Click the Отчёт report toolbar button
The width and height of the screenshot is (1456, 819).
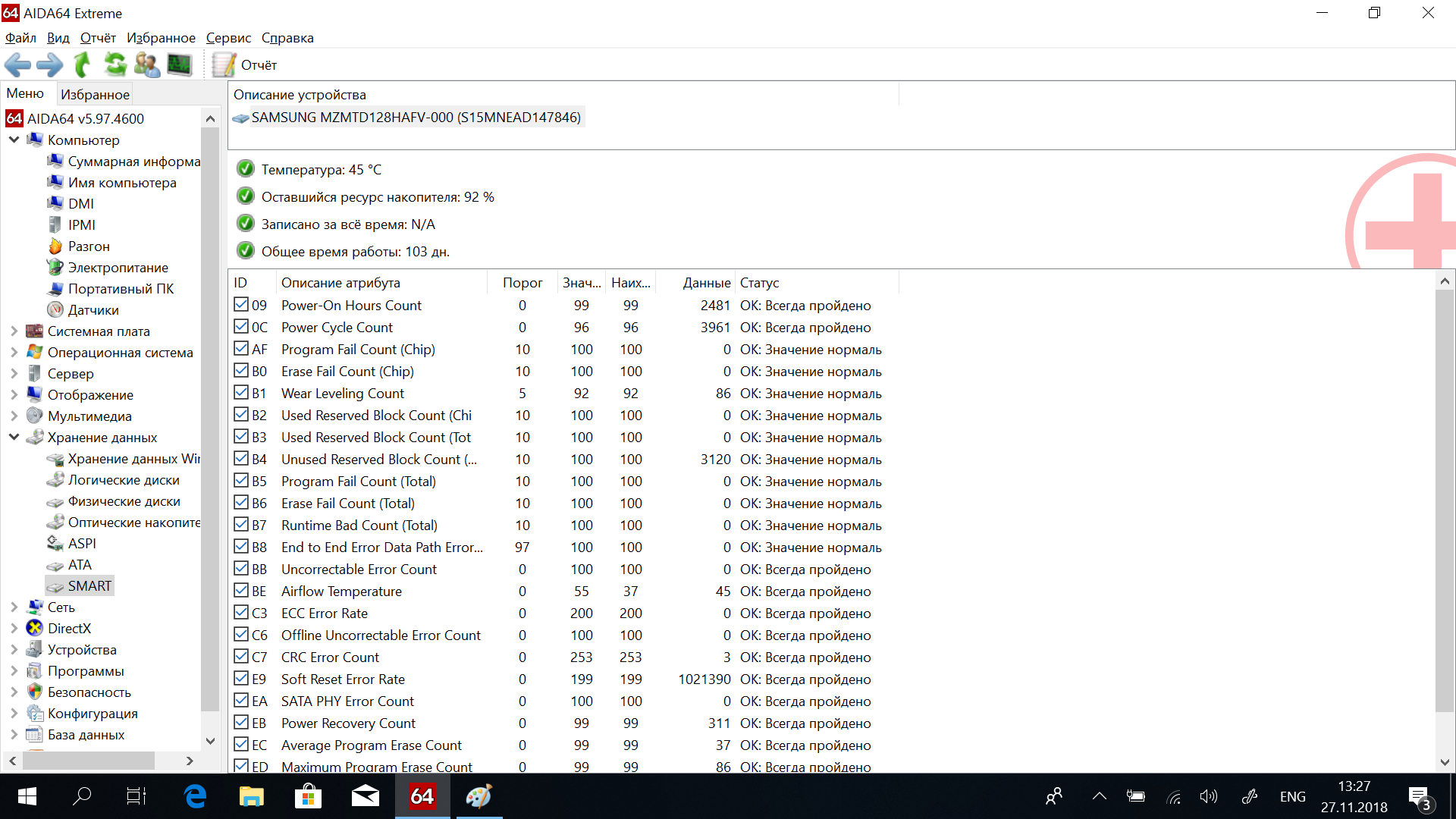(244, 65)
